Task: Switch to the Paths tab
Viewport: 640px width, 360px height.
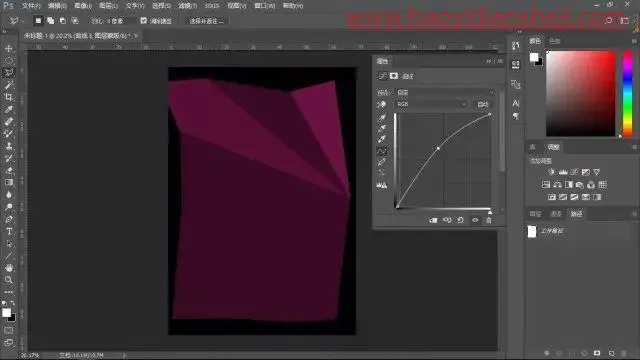Action: pos(576,214)
